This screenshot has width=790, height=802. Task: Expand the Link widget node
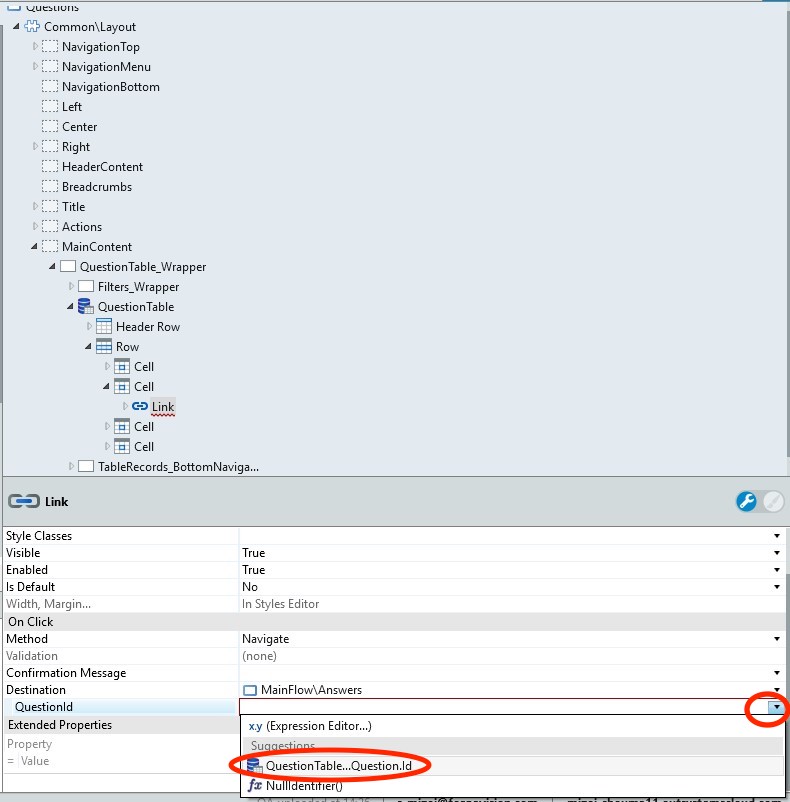[125, 406]
